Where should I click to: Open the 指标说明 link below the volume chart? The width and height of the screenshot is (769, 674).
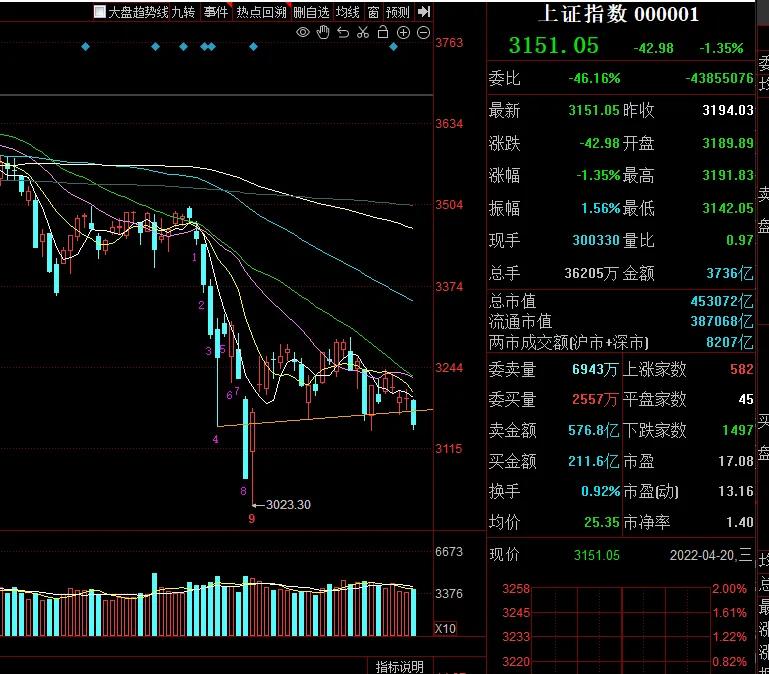click(x=400, y=667)
